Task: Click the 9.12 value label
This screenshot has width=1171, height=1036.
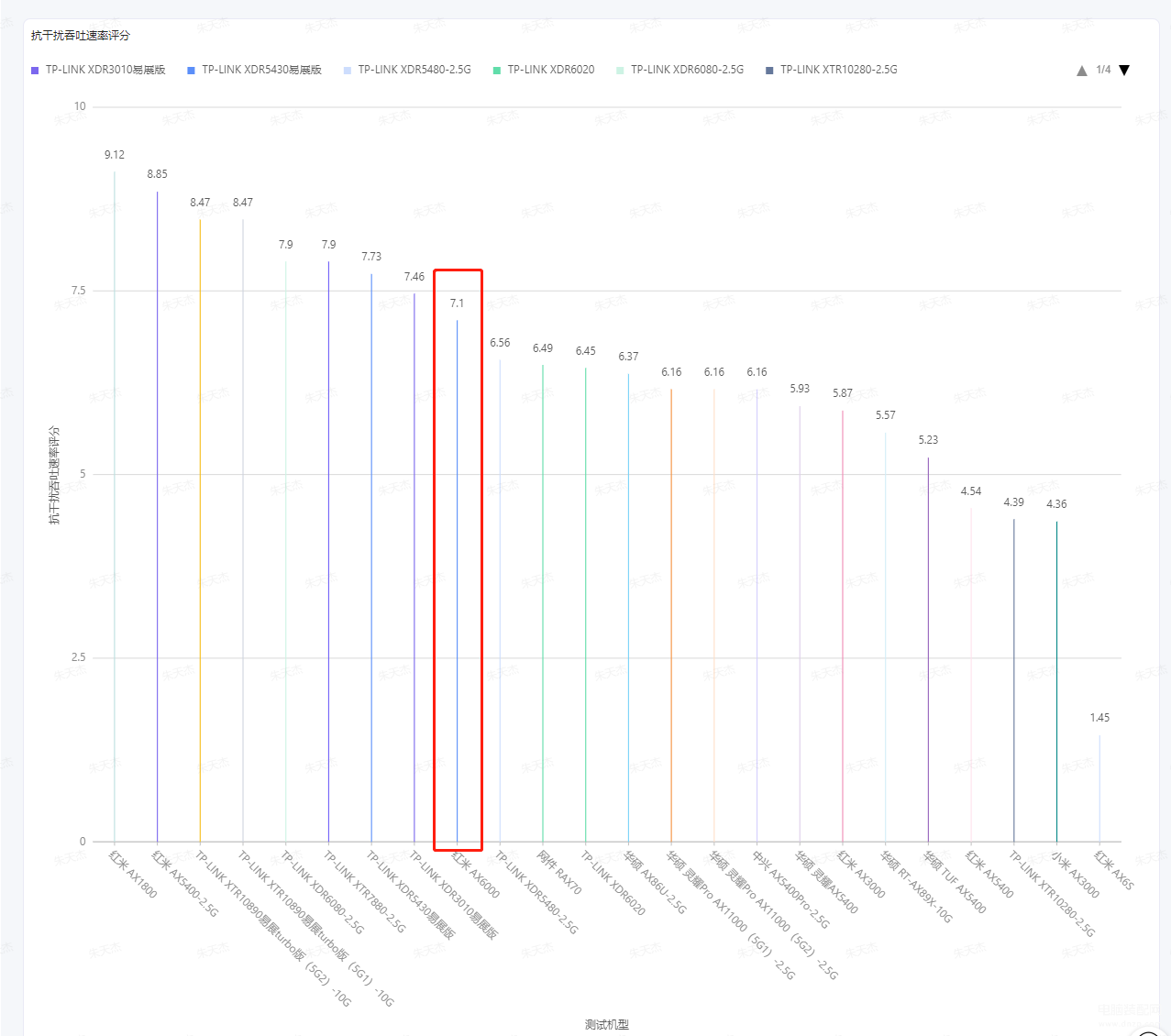Action: (x=115, y=155)
